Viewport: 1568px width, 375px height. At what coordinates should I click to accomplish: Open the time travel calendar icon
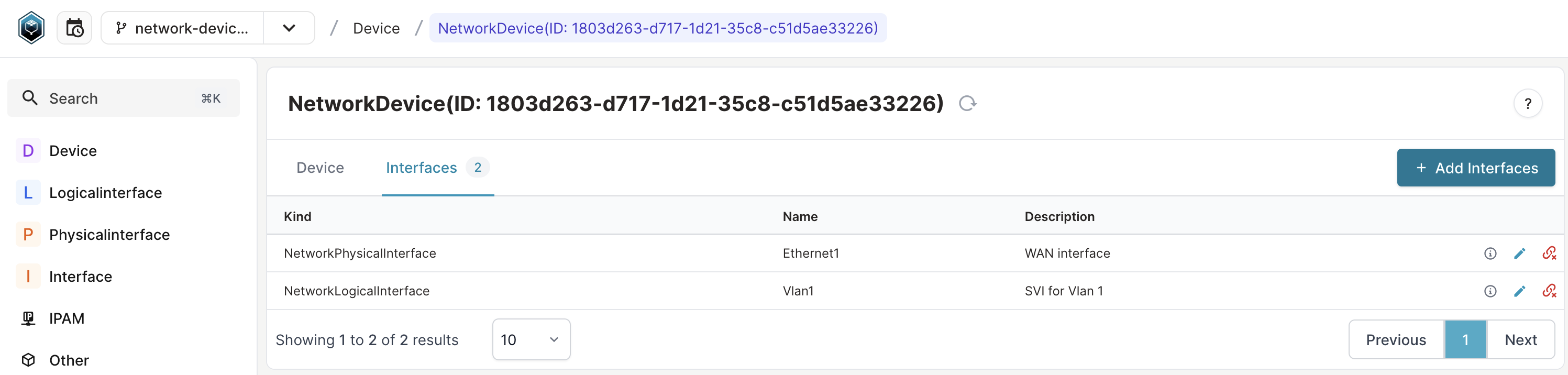[74, 27]
